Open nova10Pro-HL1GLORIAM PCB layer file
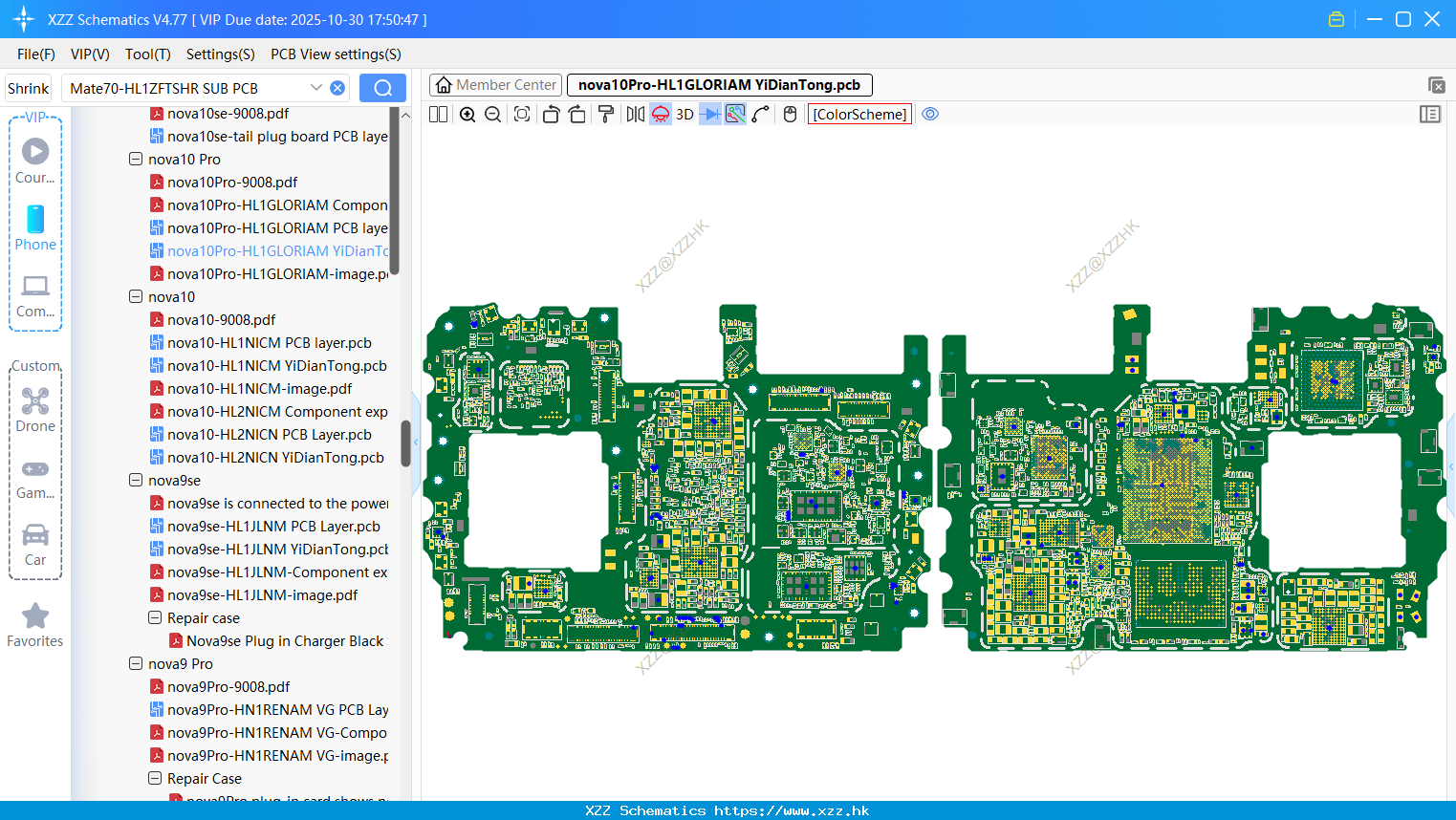The height and width of the screenshot is (820, 1456). [269, 228]
